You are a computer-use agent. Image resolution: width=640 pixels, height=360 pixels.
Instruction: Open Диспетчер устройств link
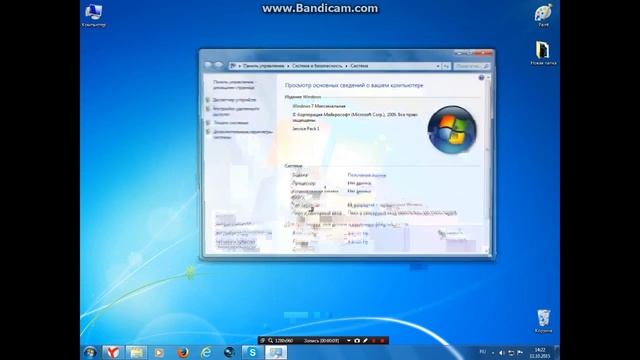(234, 100)
